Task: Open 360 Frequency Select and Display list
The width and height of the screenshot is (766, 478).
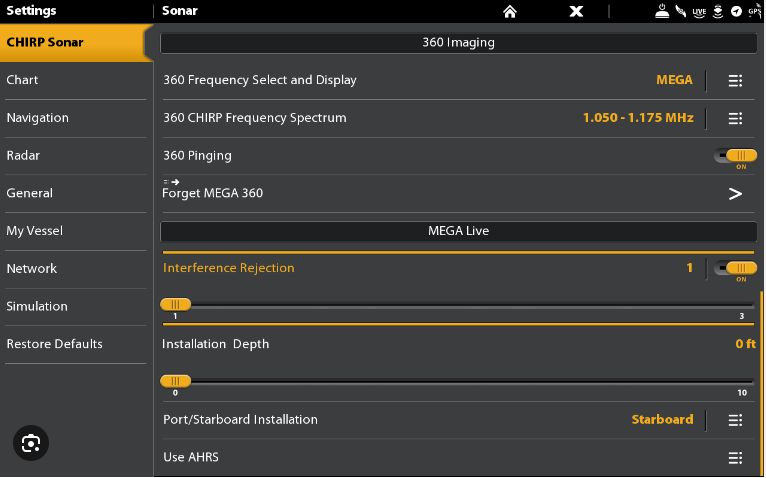Action: 735,81
